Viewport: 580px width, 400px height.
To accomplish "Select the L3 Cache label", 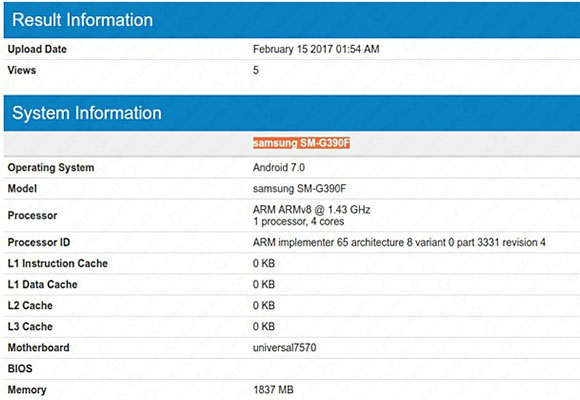I will [30, 327].
